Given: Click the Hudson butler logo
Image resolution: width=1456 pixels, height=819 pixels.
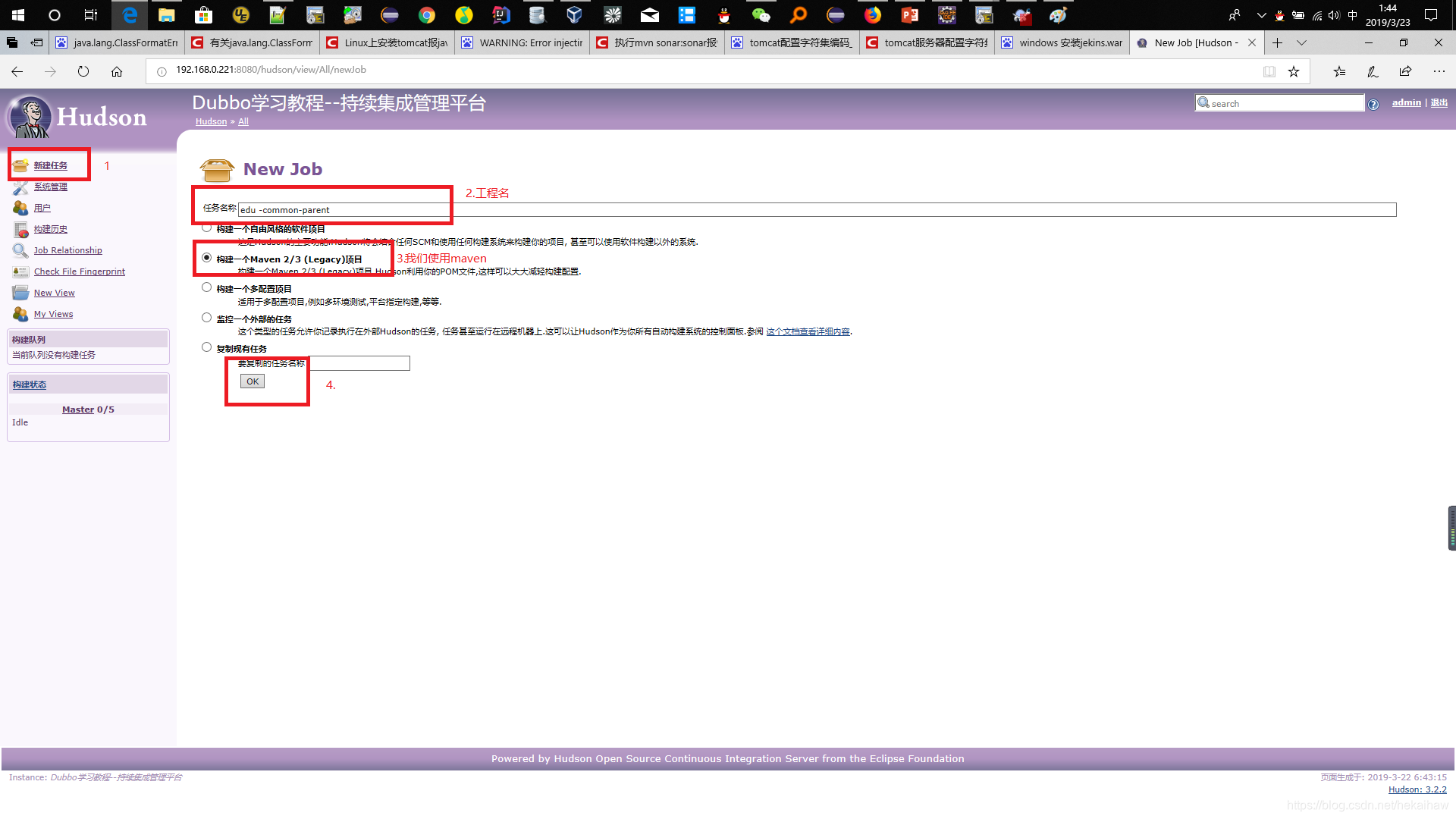Looking at the screenshot, I should point(30,117).
